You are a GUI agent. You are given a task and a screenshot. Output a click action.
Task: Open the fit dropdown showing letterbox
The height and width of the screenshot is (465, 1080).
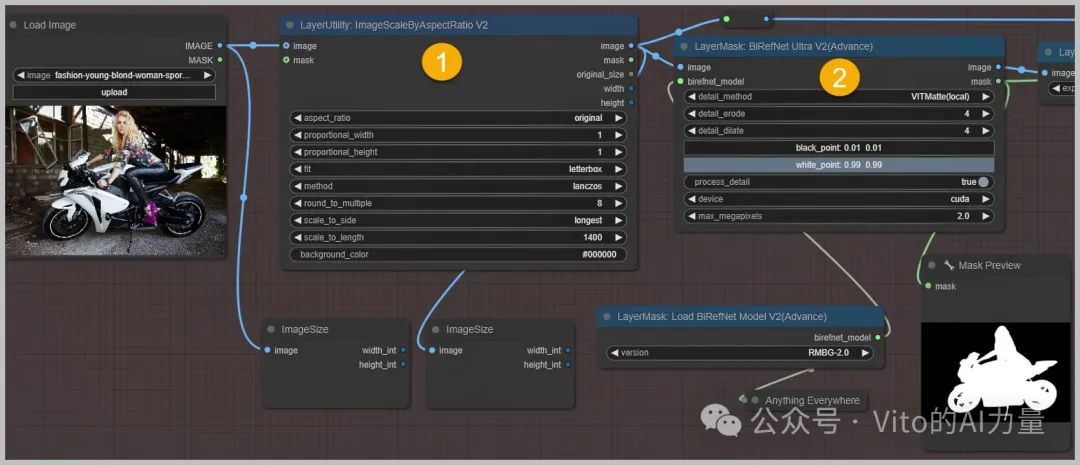click(x=457, y=169)
